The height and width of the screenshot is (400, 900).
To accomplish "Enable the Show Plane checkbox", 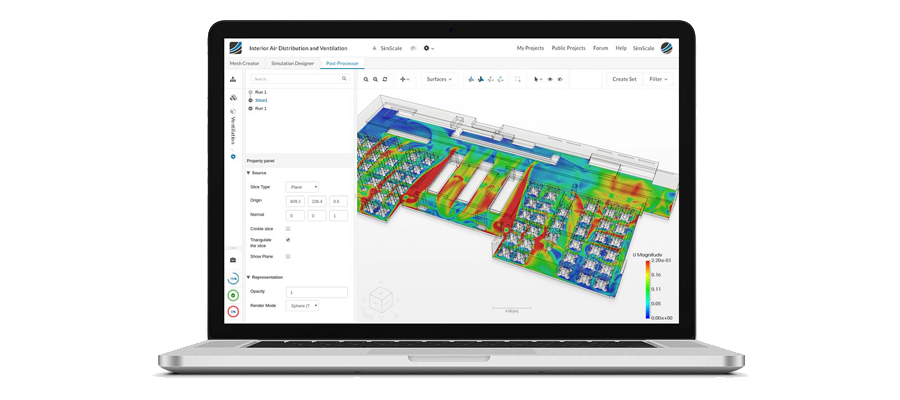I will [x=288, y=256].
